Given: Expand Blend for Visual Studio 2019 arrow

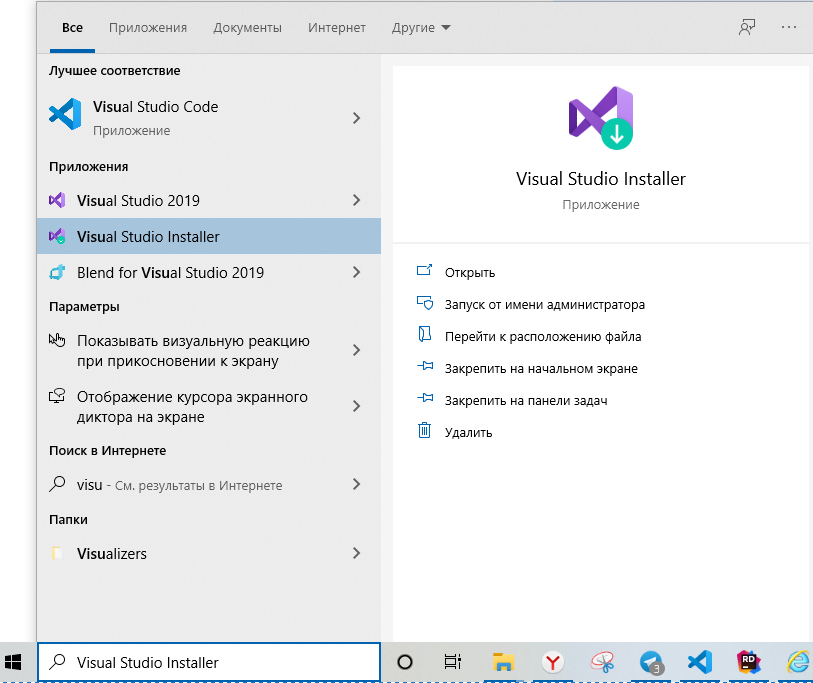Looking at the screenshot, I should coord(356,272).
